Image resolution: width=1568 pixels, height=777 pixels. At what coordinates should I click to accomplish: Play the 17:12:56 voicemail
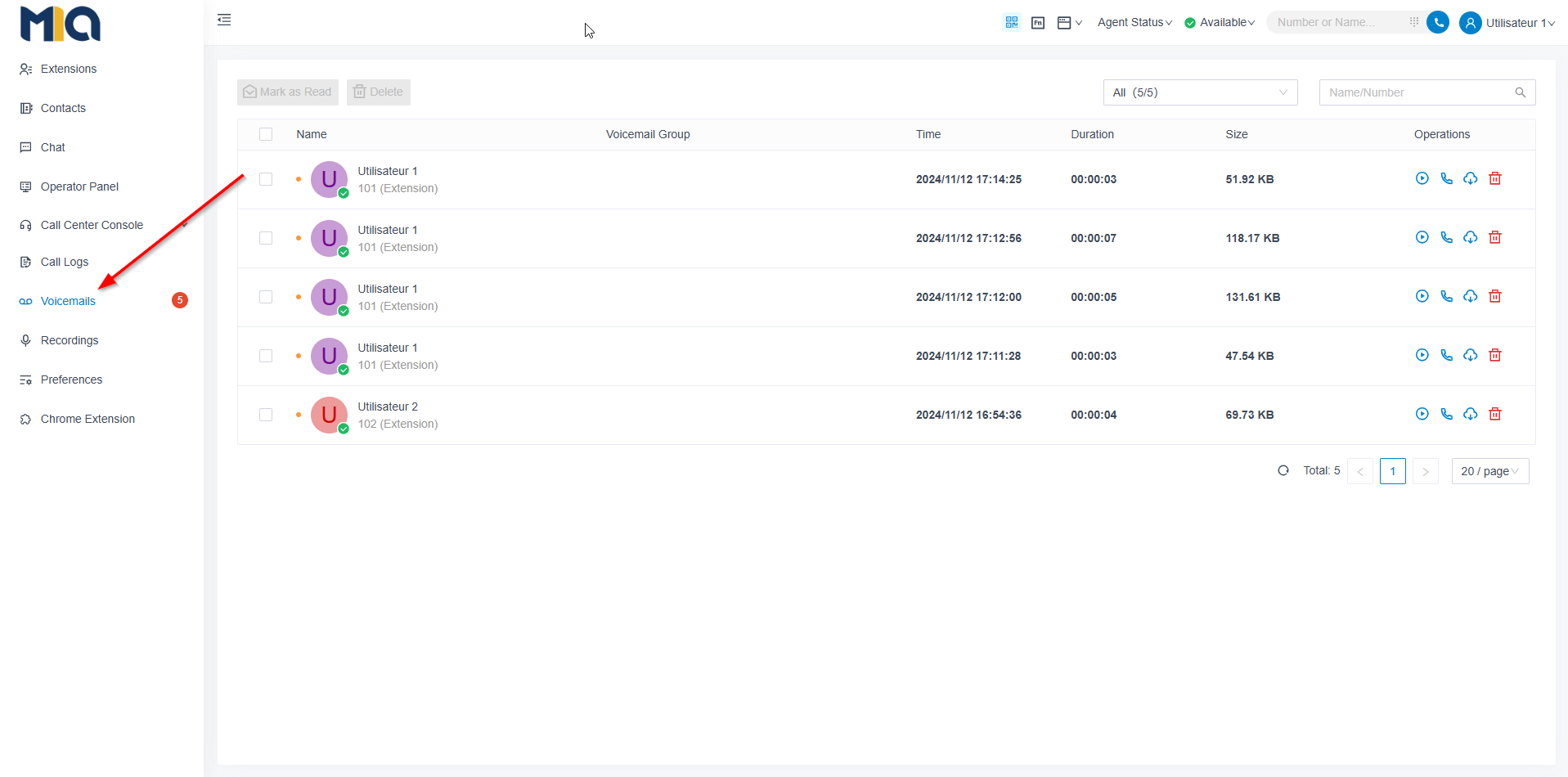tap(1422, 237)
